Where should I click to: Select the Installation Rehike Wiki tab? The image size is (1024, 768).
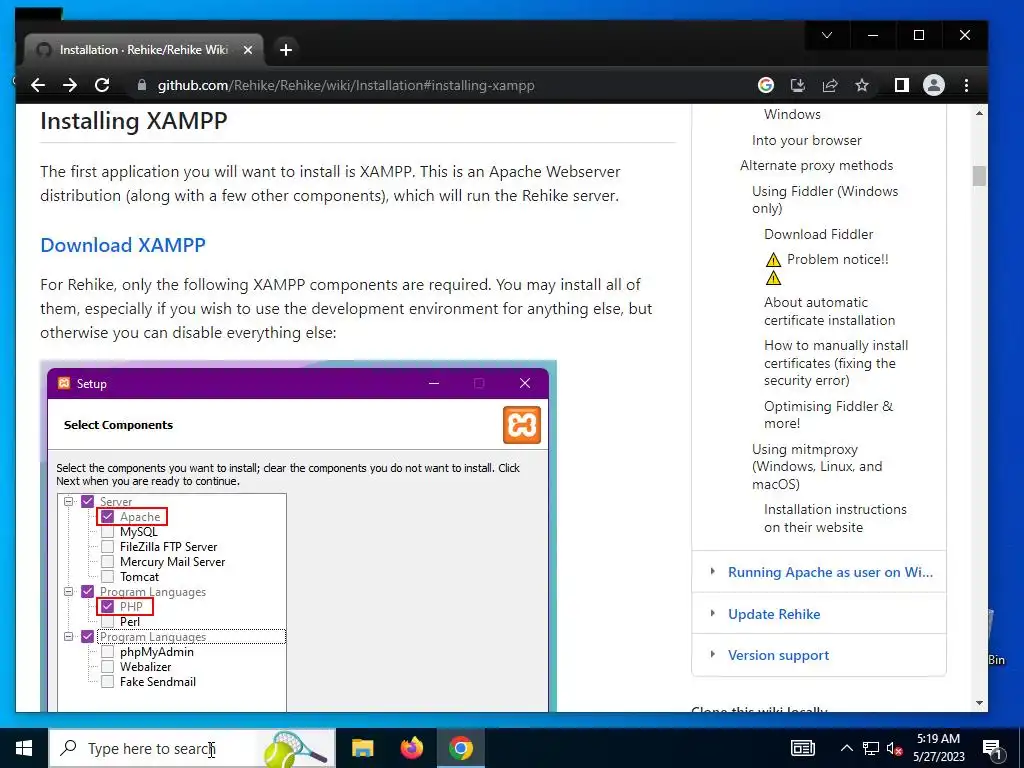coord(144,50)
